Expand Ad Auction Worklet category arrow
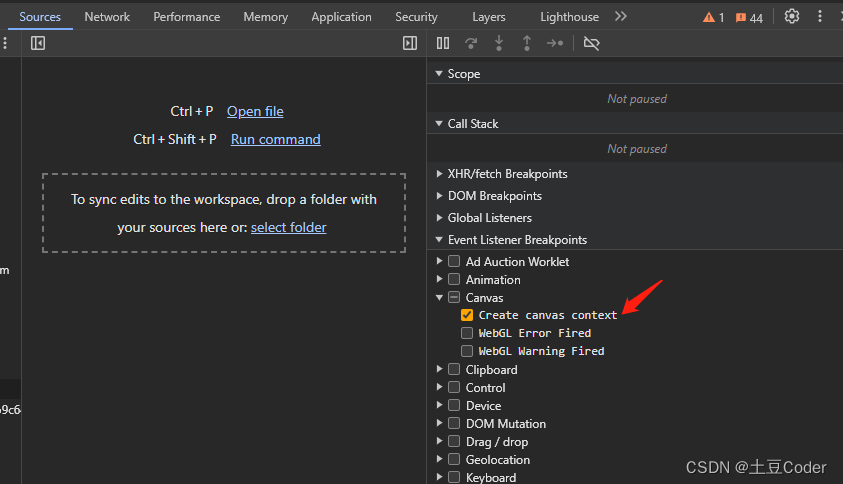Image resolution: width=843 pixels, height=484 pixels. point(439,261)
